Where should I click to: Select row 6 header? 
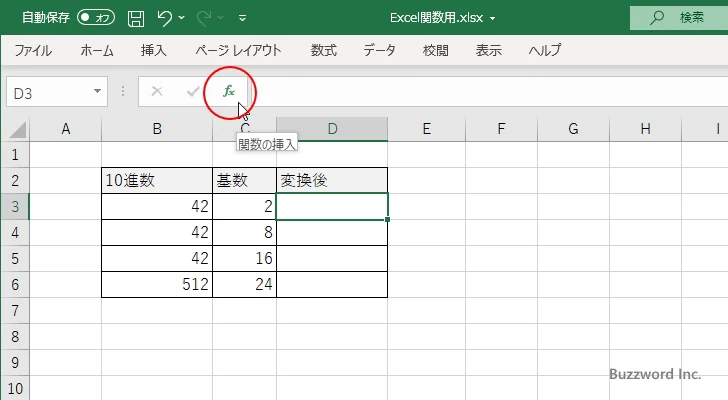pos(15,284)
